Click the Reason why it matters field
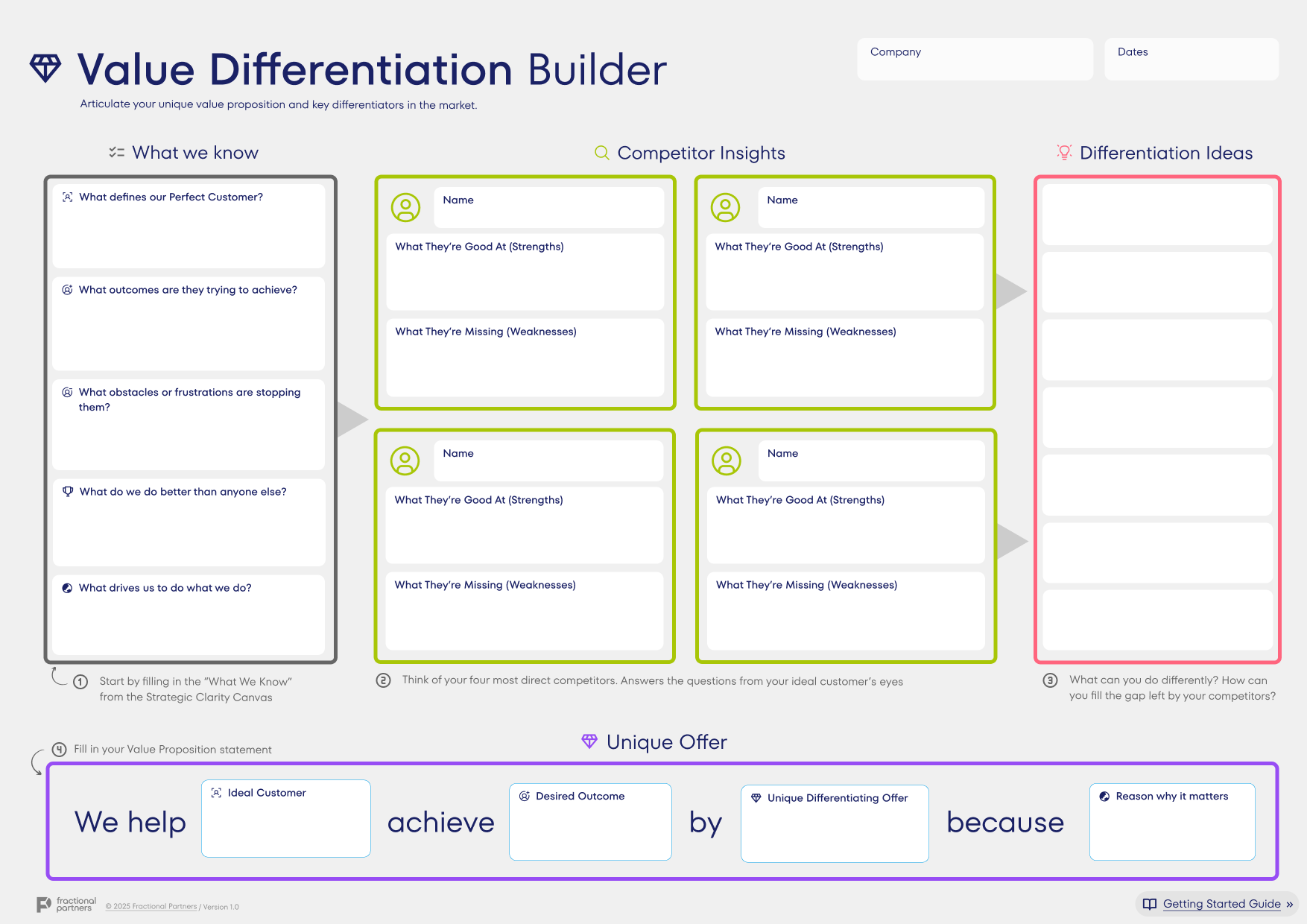1307x924 pixels. coord(1172,822)
